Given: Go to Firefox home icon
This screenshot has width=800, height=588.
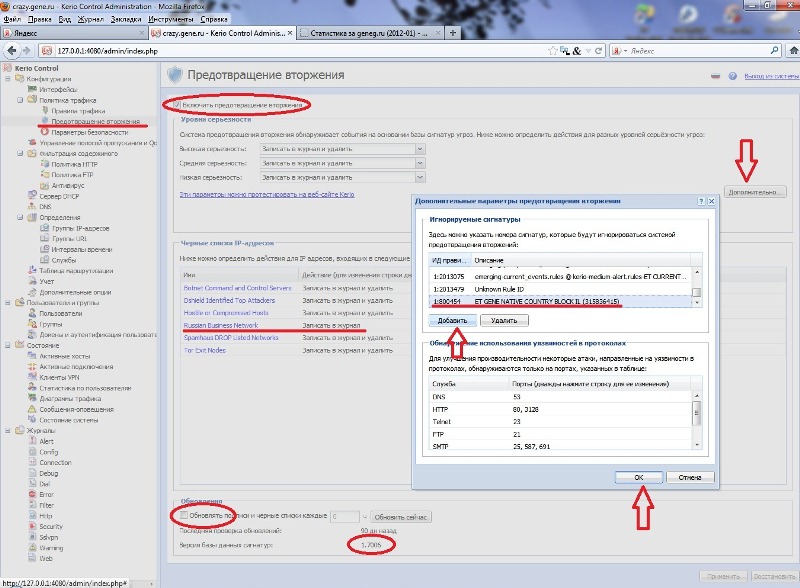Looking at the screenshot, I should 793,51.
